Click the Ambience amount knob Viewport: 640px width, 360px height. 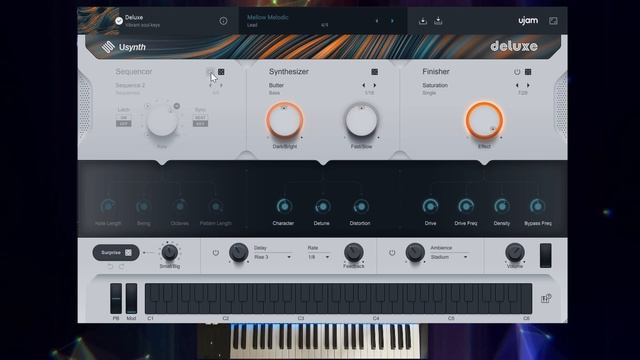point(415,252)
